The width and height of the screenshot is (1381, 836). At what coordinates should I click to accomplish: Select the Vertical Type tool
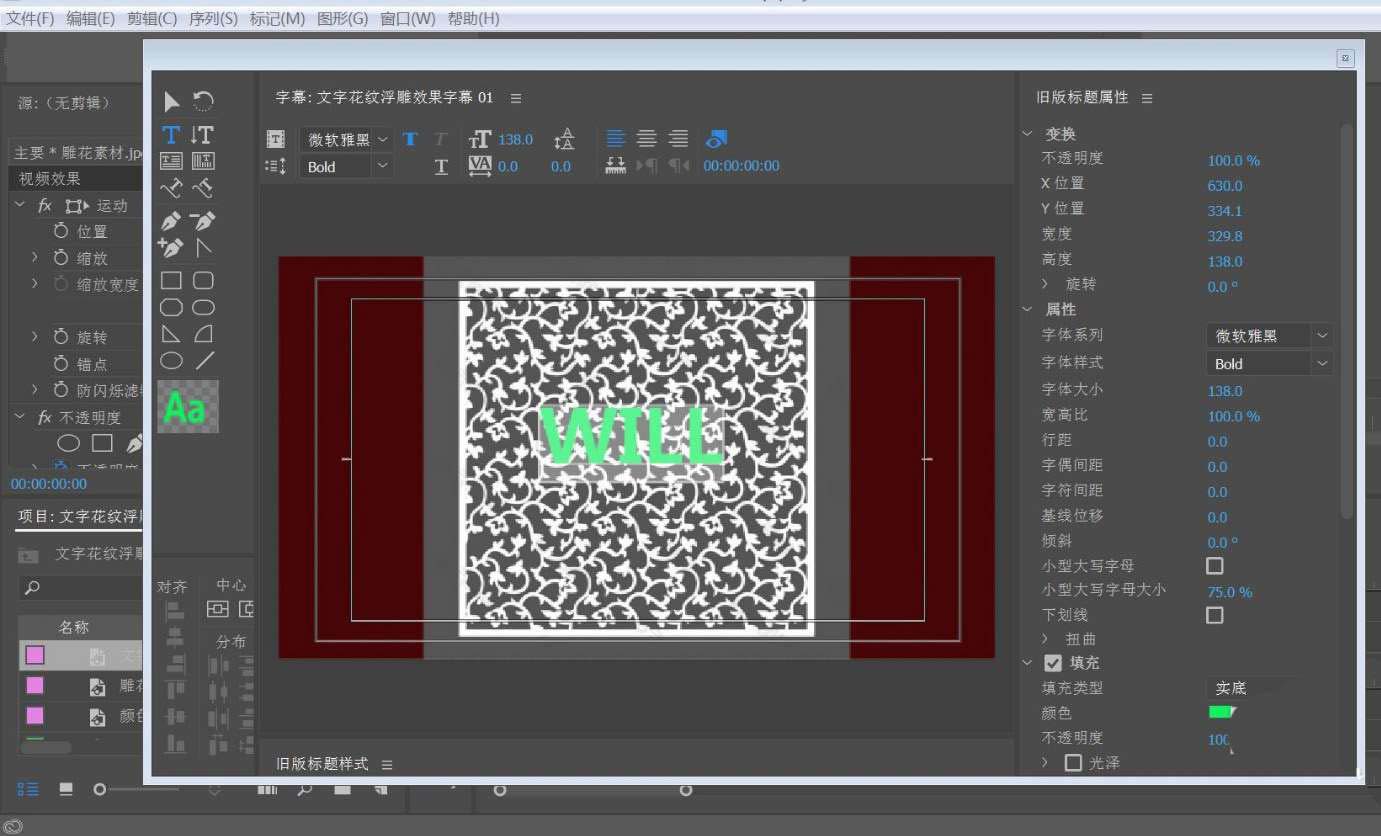point(203,135)
